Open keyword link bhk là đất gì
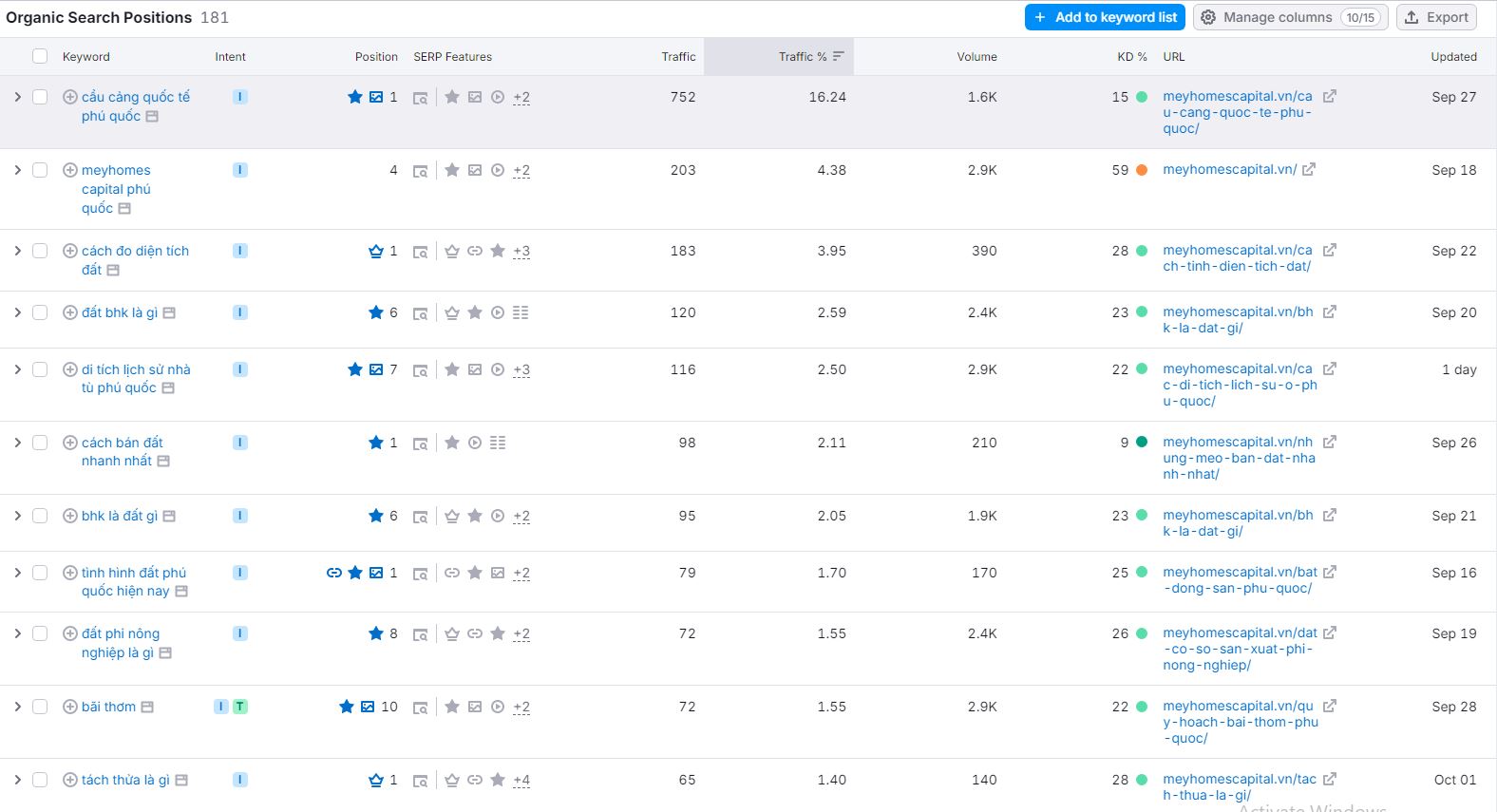The width and height of the screenshot is (1497, 812). coord(120,516)
